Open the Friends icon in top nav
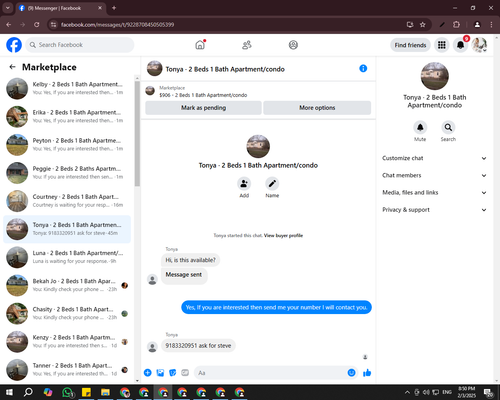Image resolution: width=500 pixels, height=400 pixels. click(x=247, y=45)
